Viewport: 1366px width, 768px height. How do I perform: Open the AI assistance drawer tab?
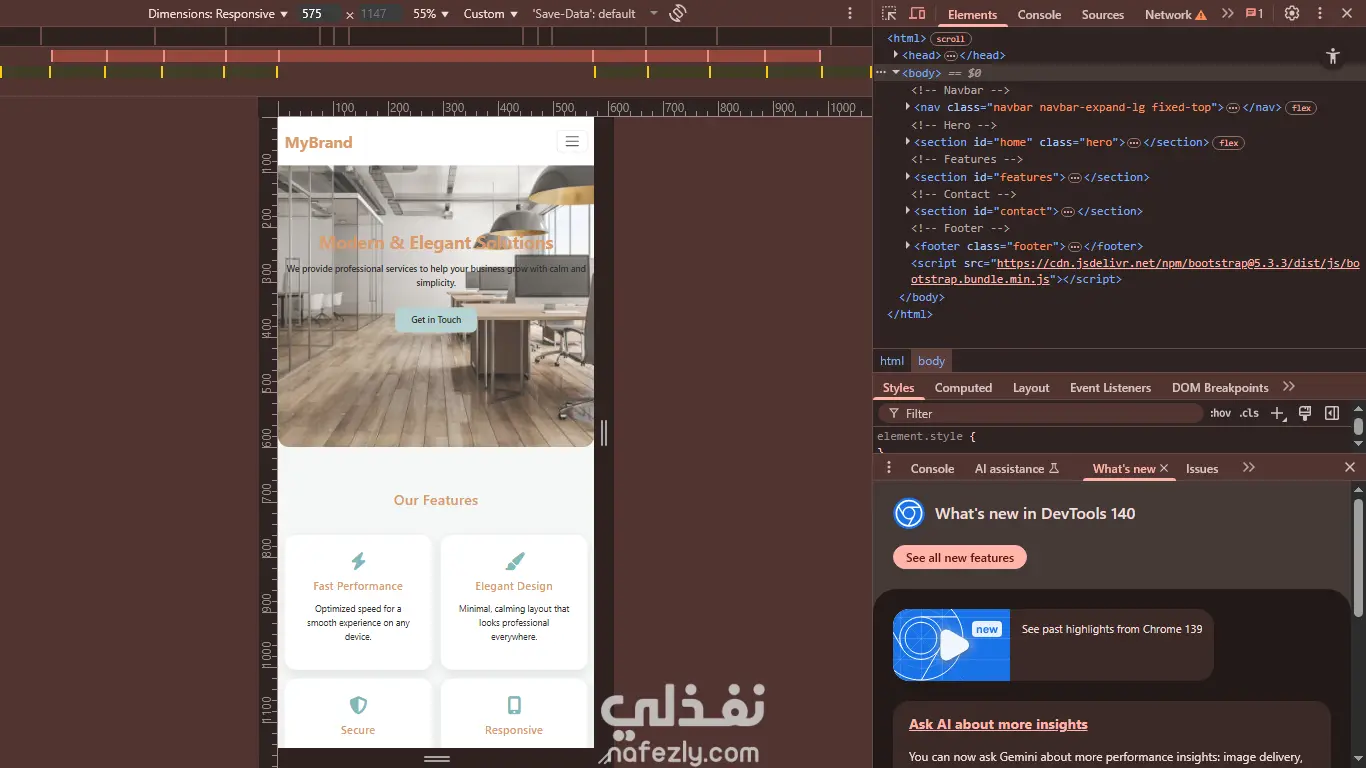coord(1016,468)
